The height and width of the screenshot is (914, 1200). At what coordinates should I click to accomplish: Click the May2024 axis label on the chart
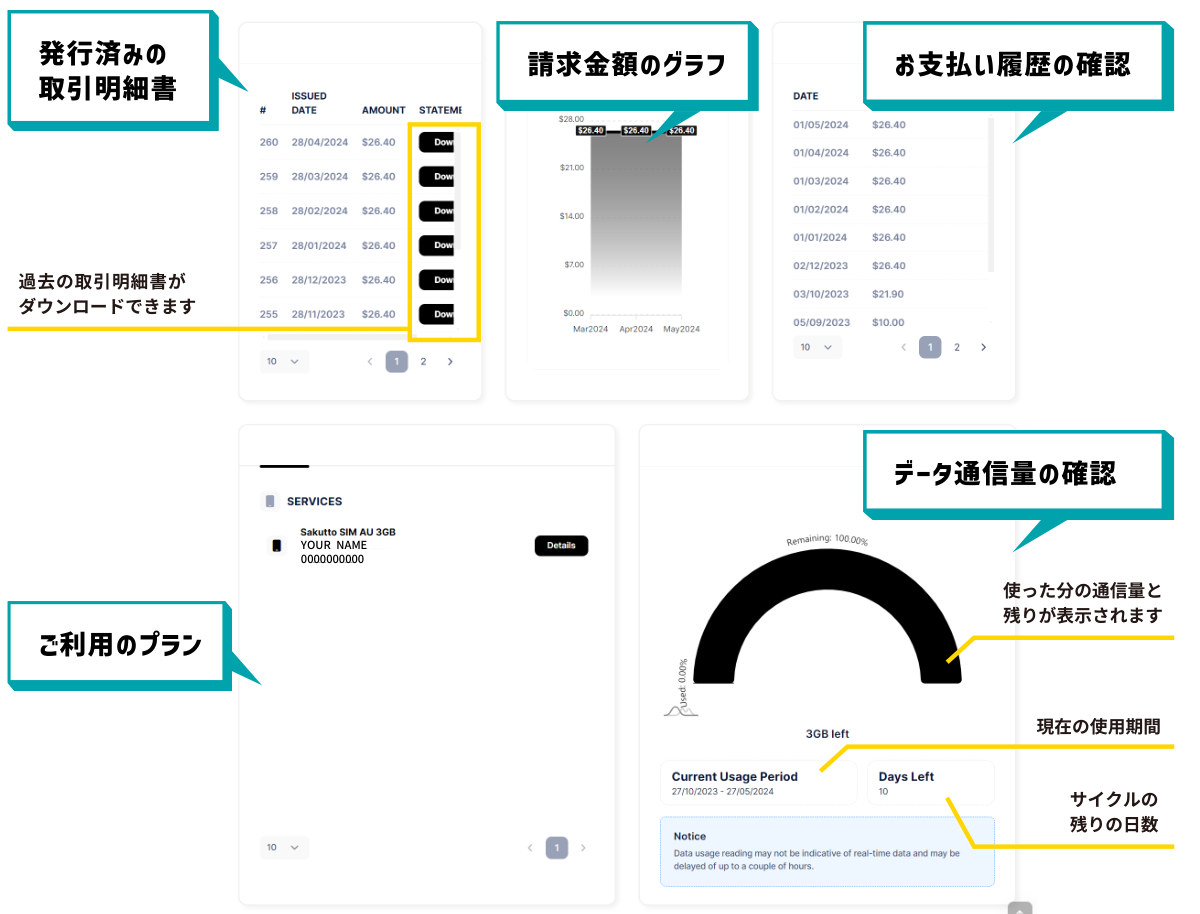click(682, 329)
